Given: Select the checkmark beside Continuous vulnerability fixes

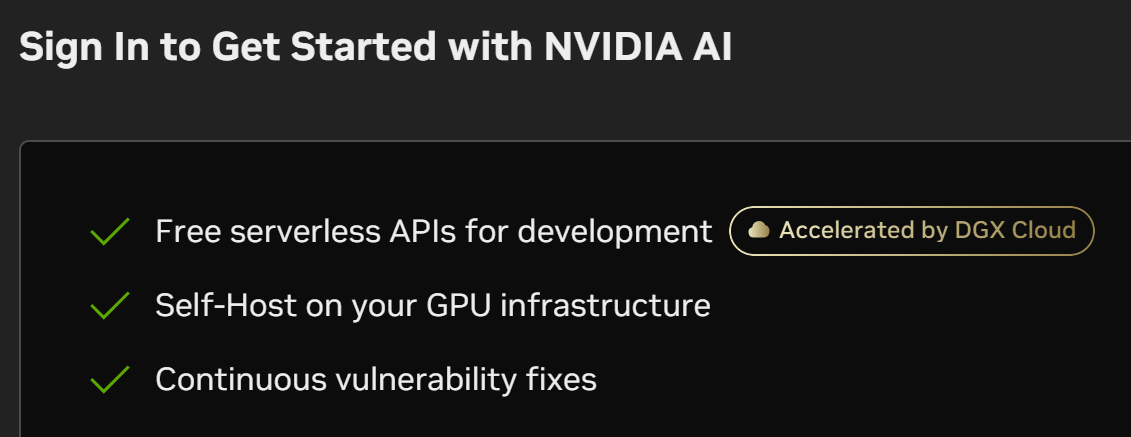Looking at the screenshot, I should (x=110, y=380).
